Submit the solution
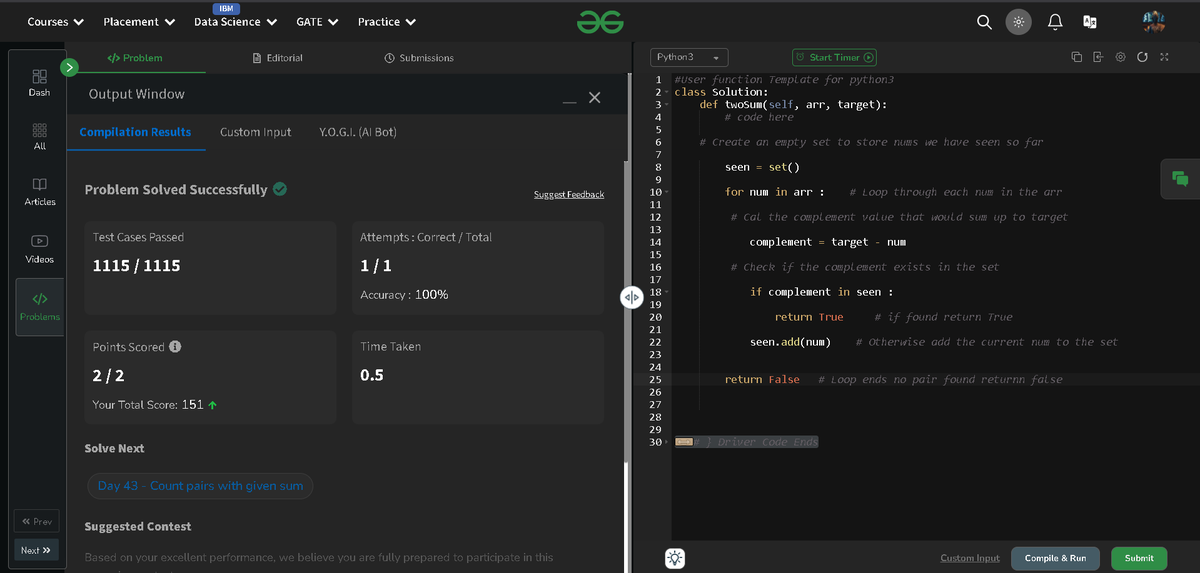The width and height of the screenshot is (1200, 573). [1139, 558]
